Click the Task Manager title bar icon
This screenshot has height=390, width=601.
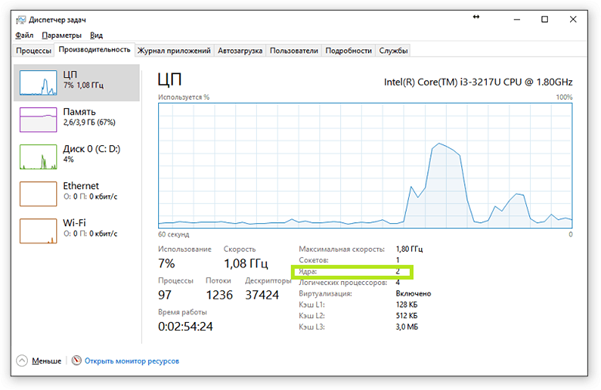click(21, 20)
